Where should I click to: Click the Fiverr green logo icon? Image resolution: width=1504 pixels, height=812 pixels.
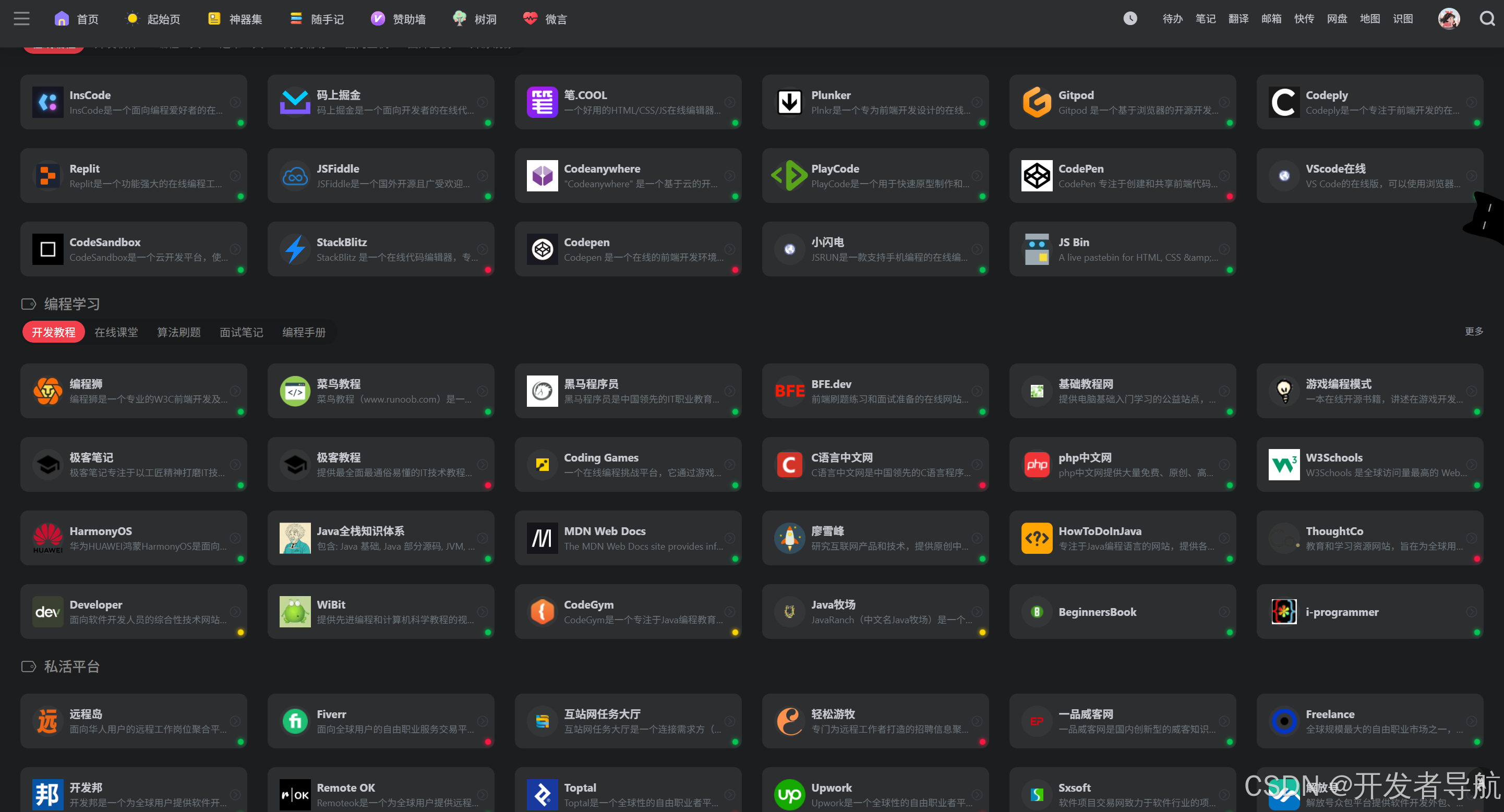[295, 722]
